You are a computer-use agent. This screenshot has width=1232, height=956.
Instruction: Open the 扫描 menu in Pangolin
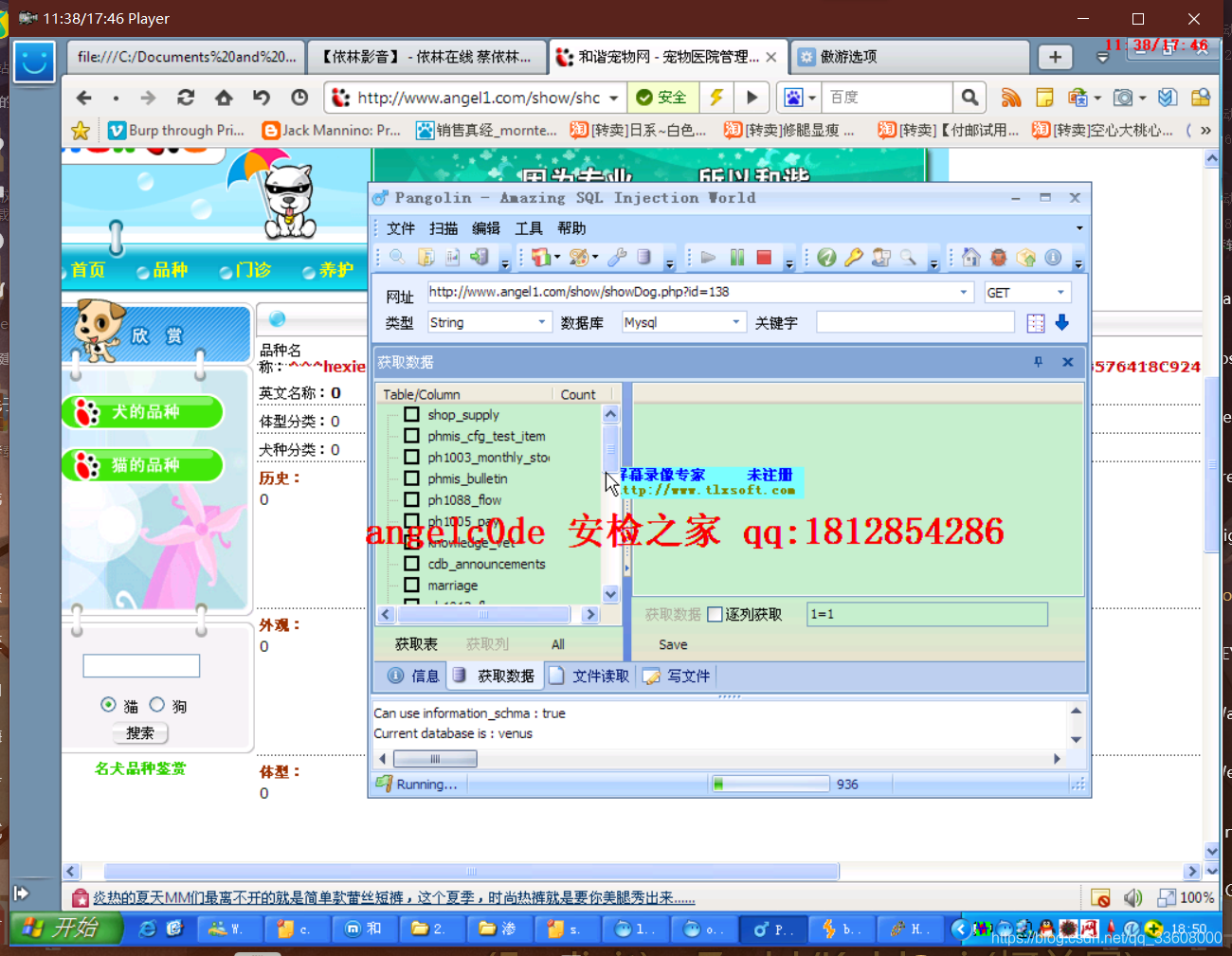click(x=444, y=228)
